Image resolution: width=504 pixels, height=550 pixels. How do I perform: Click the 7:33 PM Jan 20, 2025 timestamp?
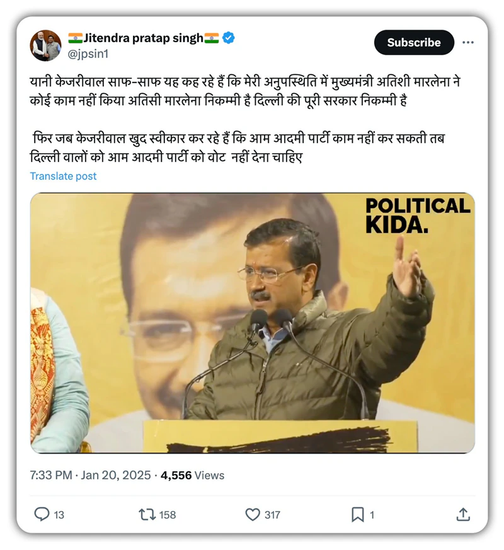(90, 475)
